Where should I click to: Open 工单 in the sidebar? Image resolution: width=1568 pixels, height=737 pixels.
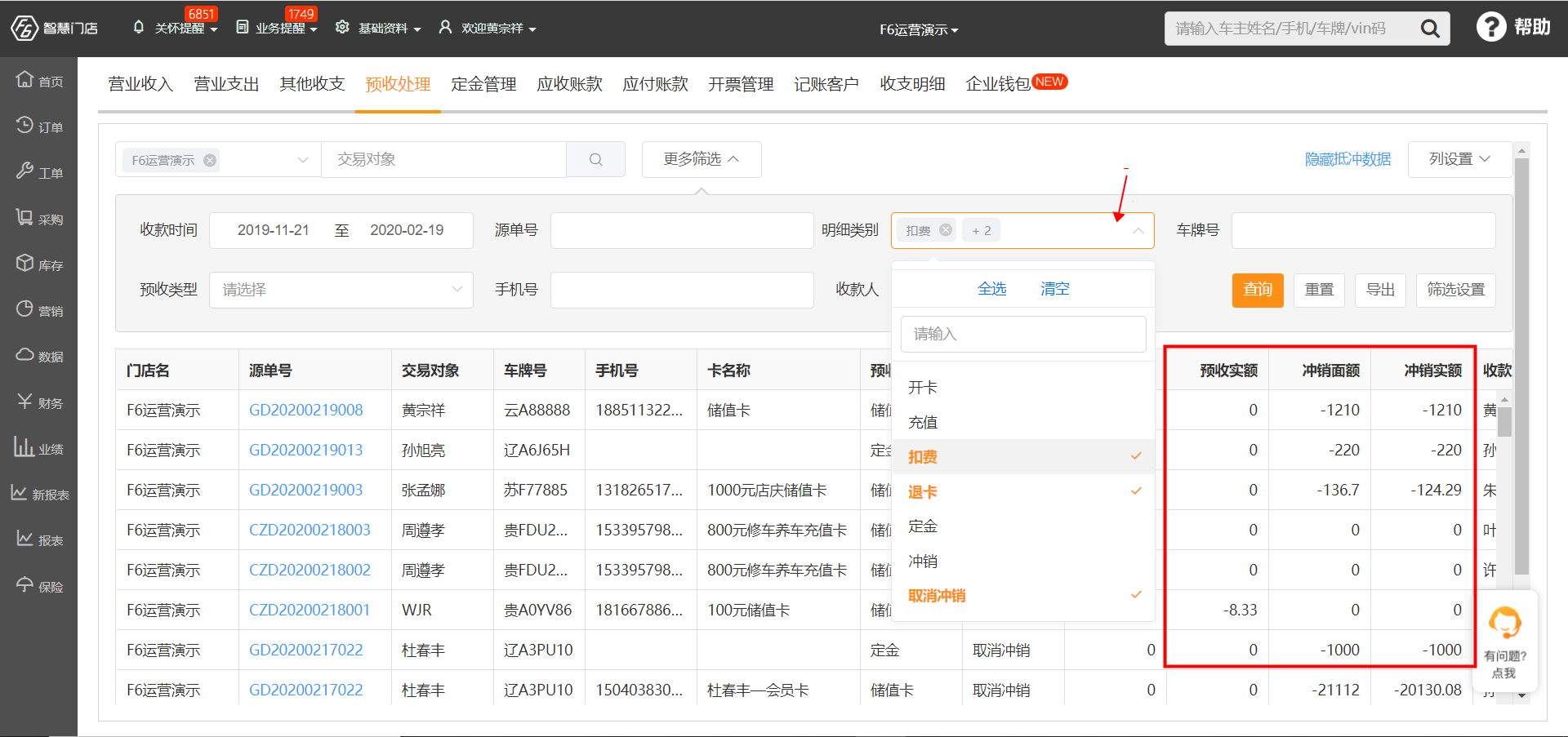(x=39, y=171)
